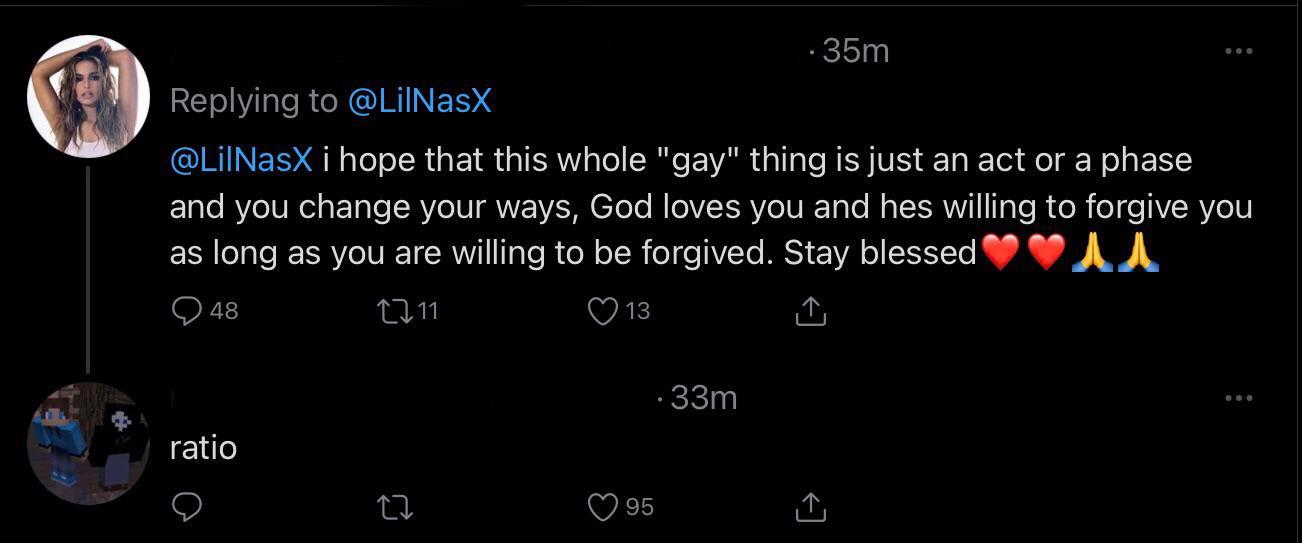Share the tweet addressed to @LilNasX

point(810,312)
